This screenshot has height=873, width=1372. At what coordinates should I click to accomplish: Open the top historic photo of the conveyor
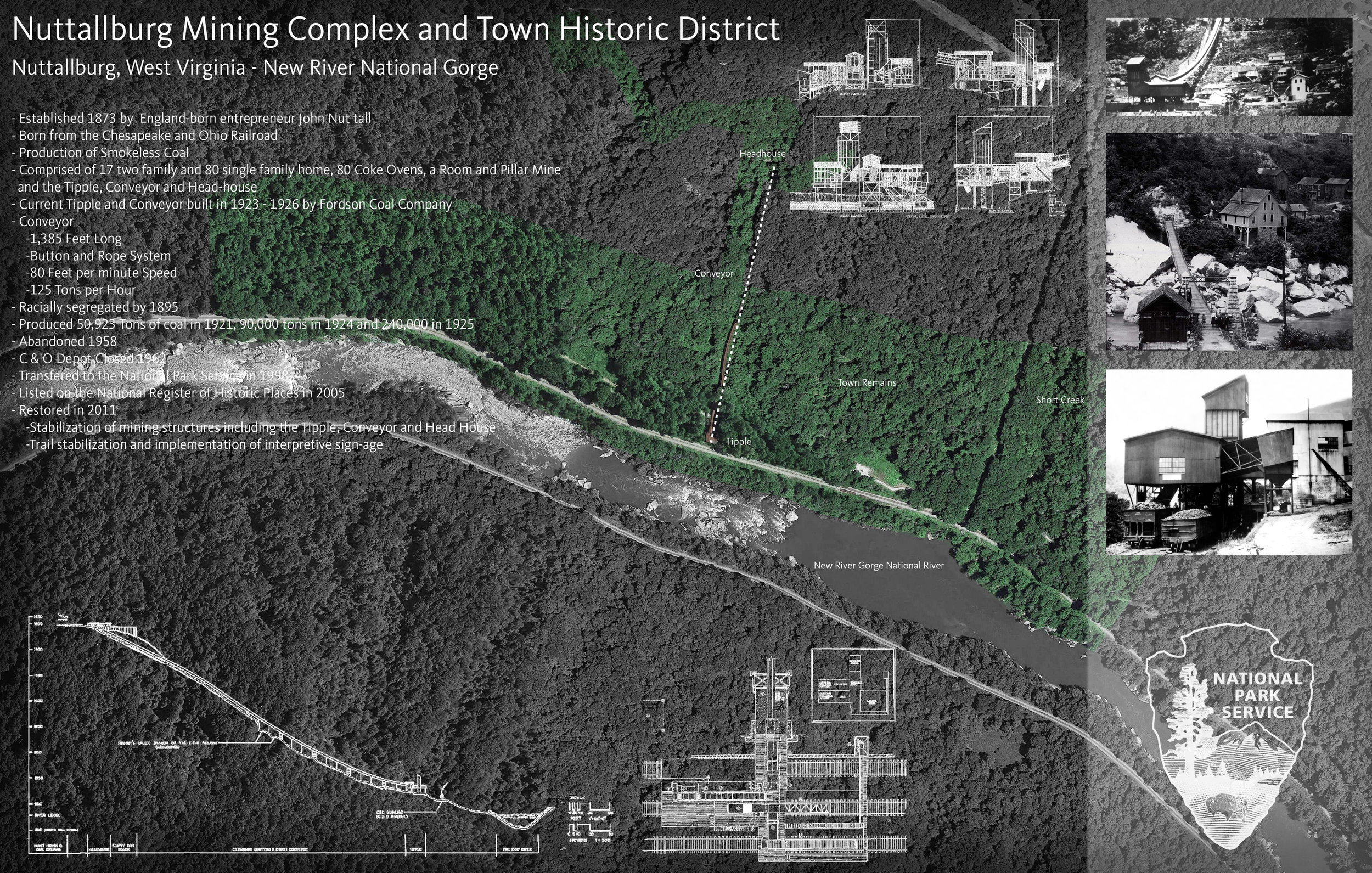click(x=1228, y=66)
